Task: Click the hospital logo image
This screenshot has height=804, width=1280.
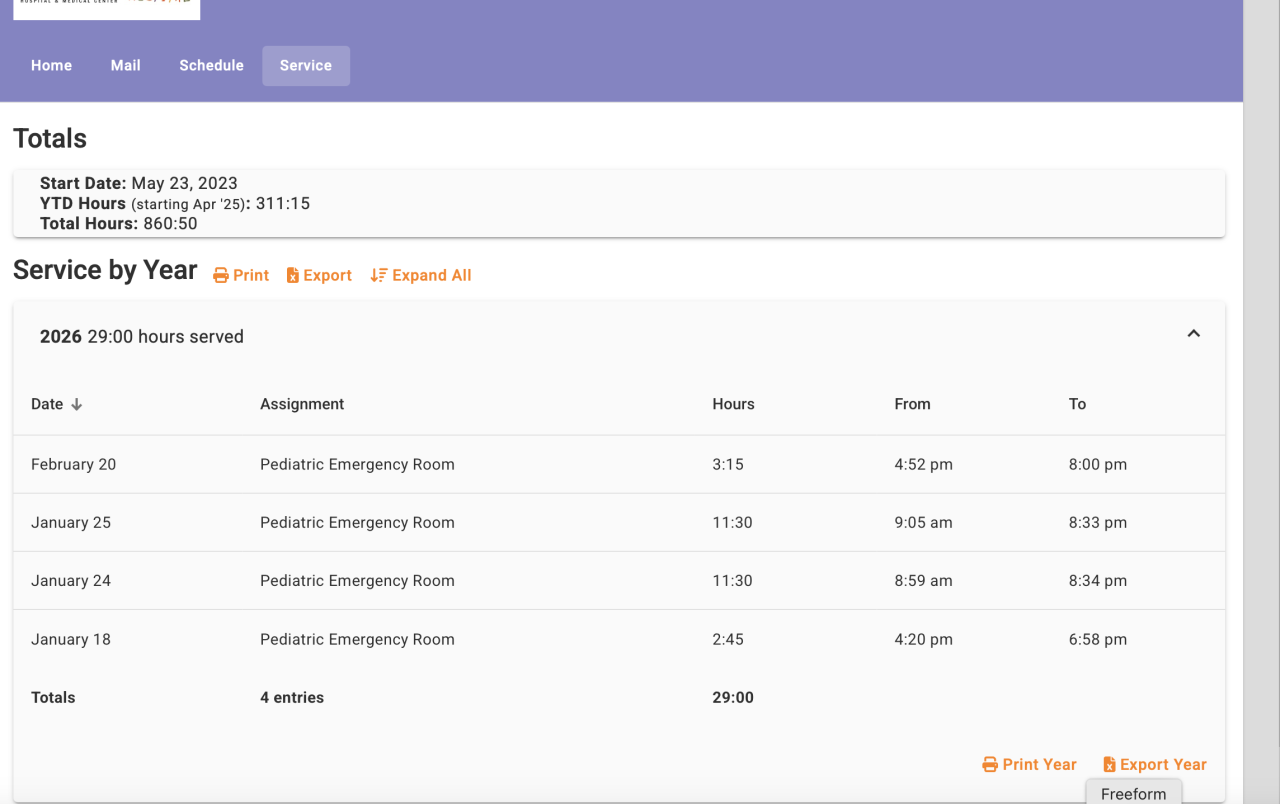Action: point(106,8)
